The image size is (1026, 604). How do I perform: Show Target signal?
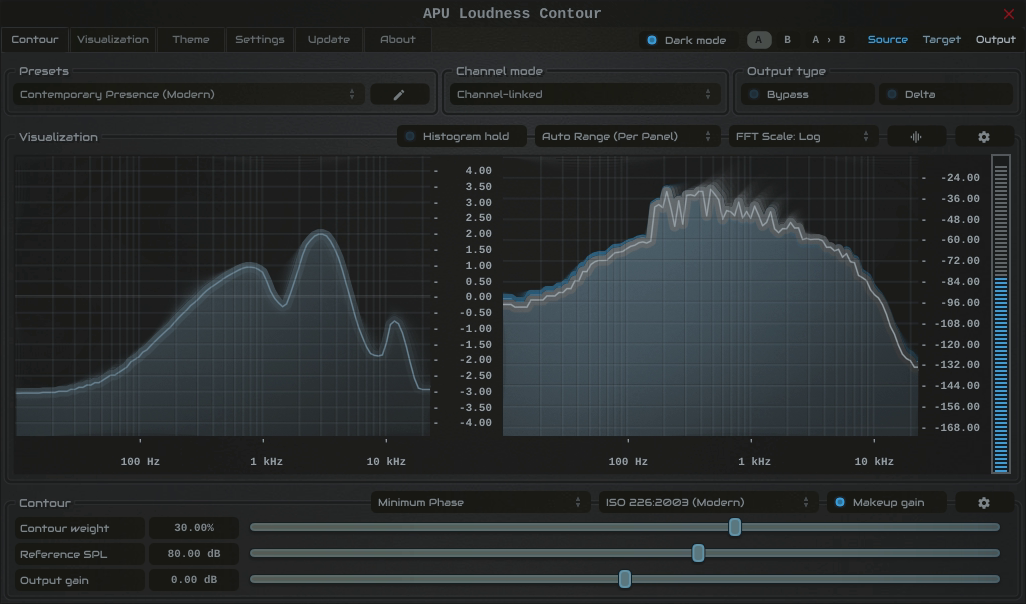pyautogui.click(x=942, y=40)
